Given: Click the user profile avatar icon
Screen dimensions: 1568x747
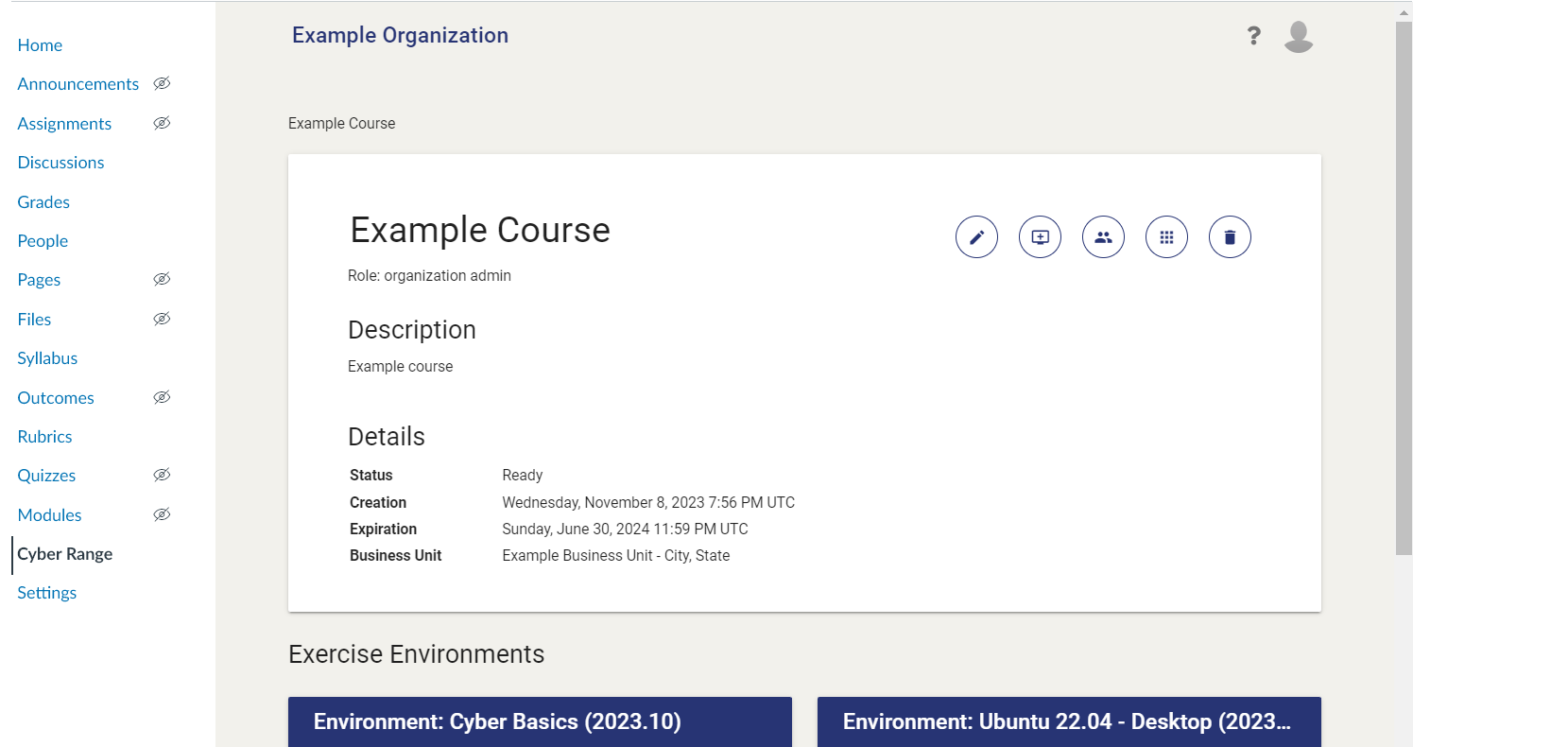Looking at the screenshot, I should click(x=1299, y=37).
